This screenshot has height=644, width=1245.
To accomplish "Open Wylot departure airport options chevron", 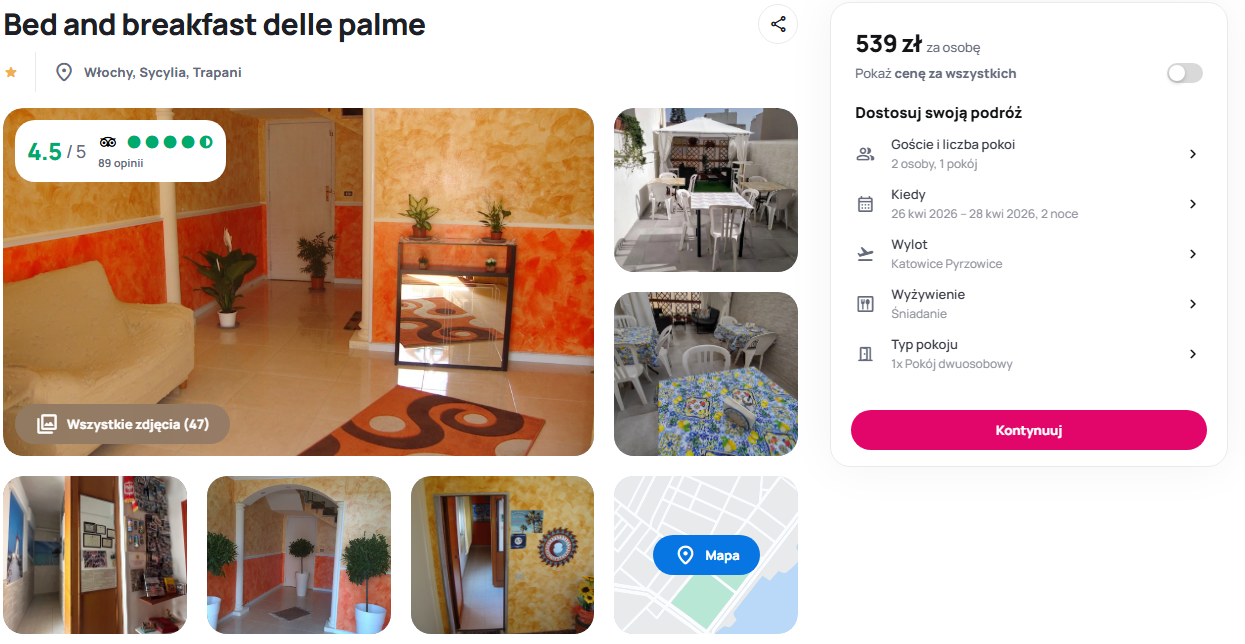I will [1193, 254].
